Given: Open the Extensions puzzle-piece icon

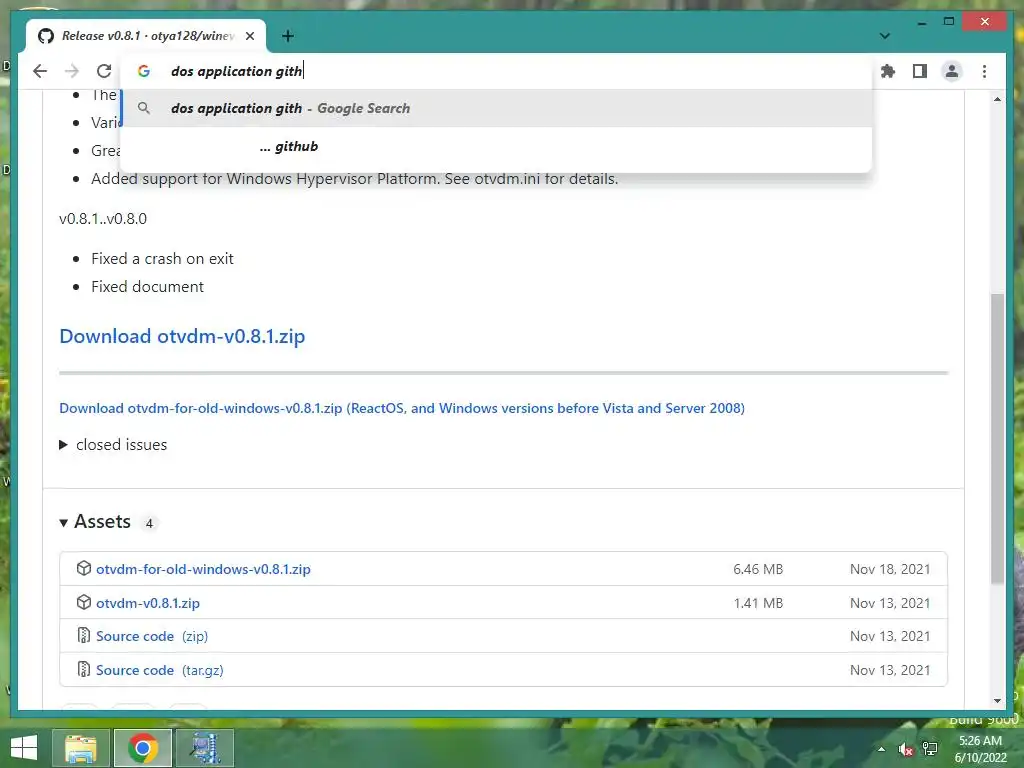Looking at the screenshot, I should click(888, 71).
